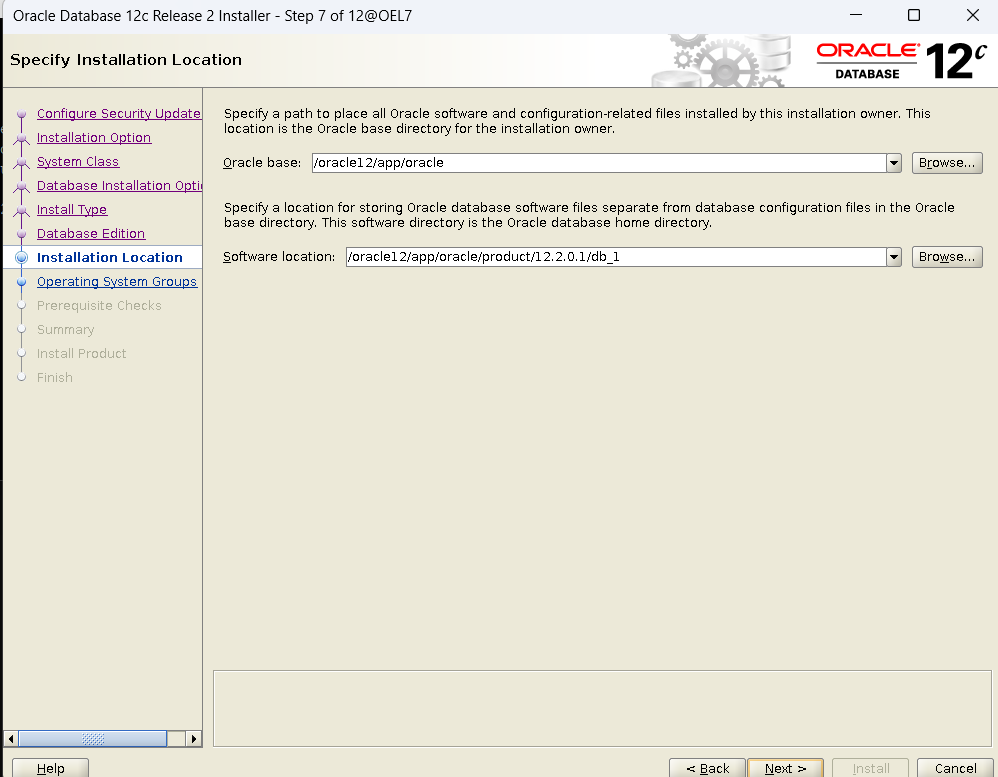The height and width of the screenshot is (777, 998).
Task: Click the sidebar scroll right arrow
Action: (x=193, y=739)
